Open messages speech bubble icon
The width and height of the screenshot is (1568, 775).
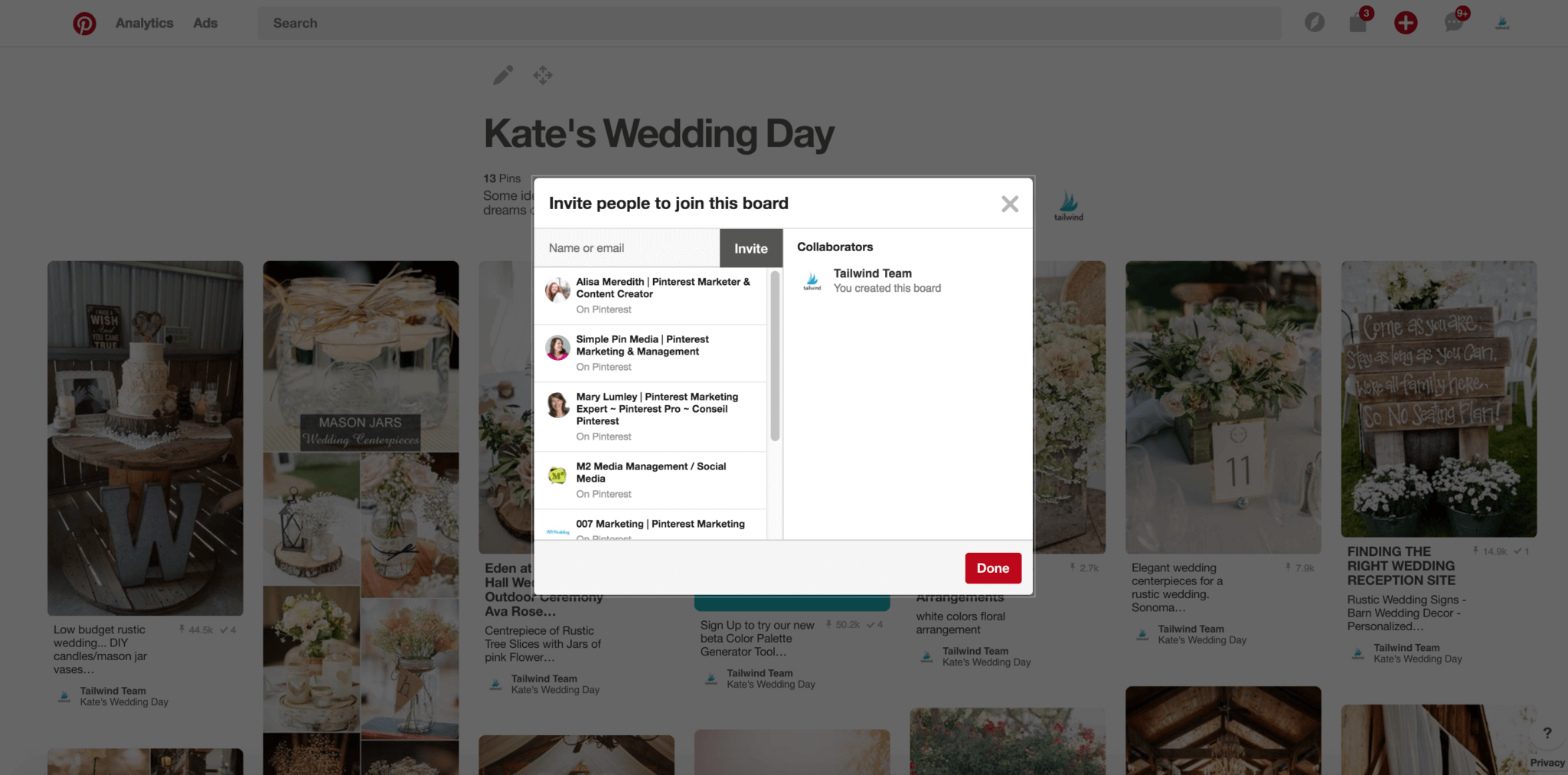(1453, 23)
